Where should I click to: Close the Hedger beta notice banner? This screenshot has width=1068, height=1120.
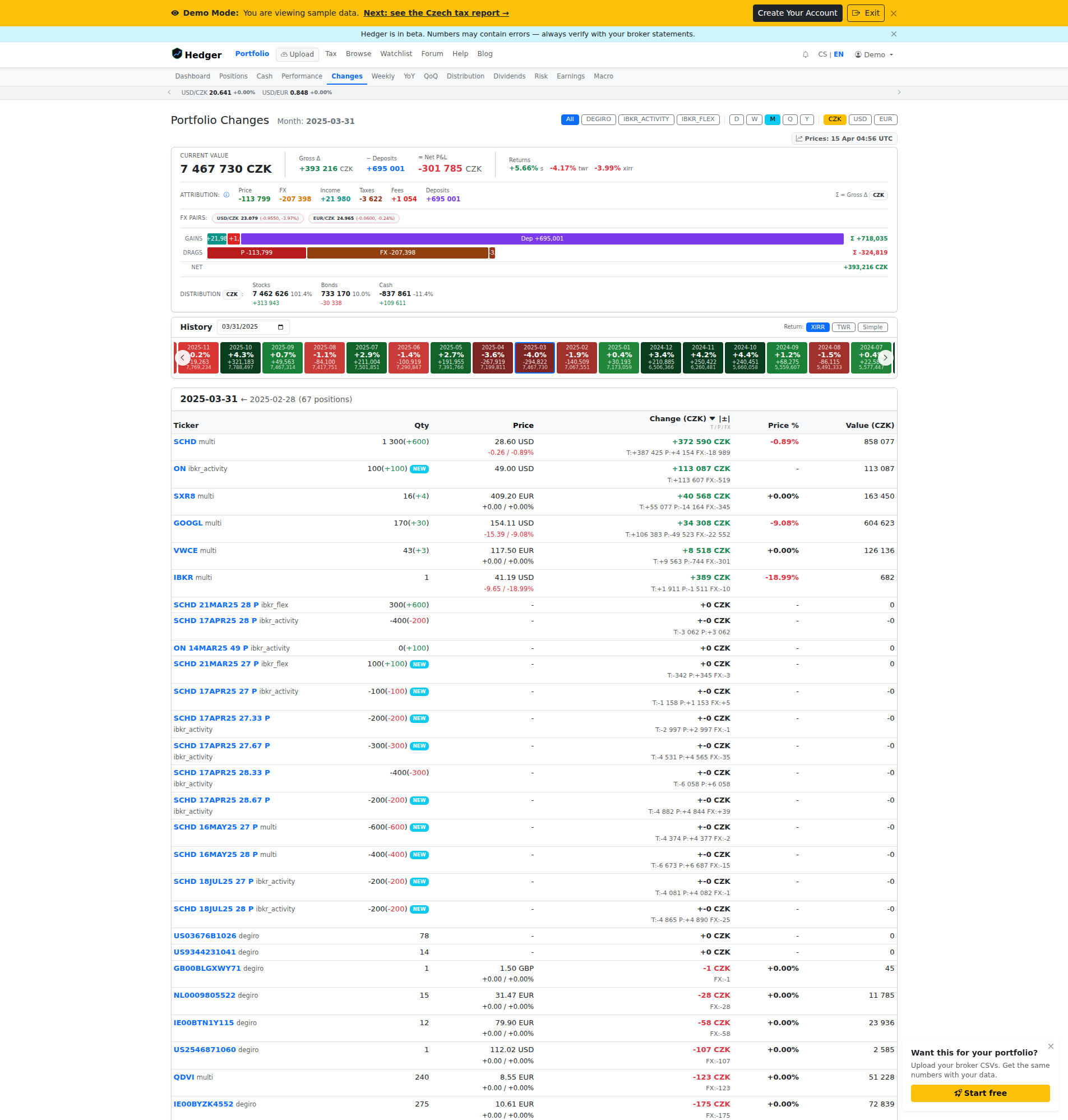(894, 34)
